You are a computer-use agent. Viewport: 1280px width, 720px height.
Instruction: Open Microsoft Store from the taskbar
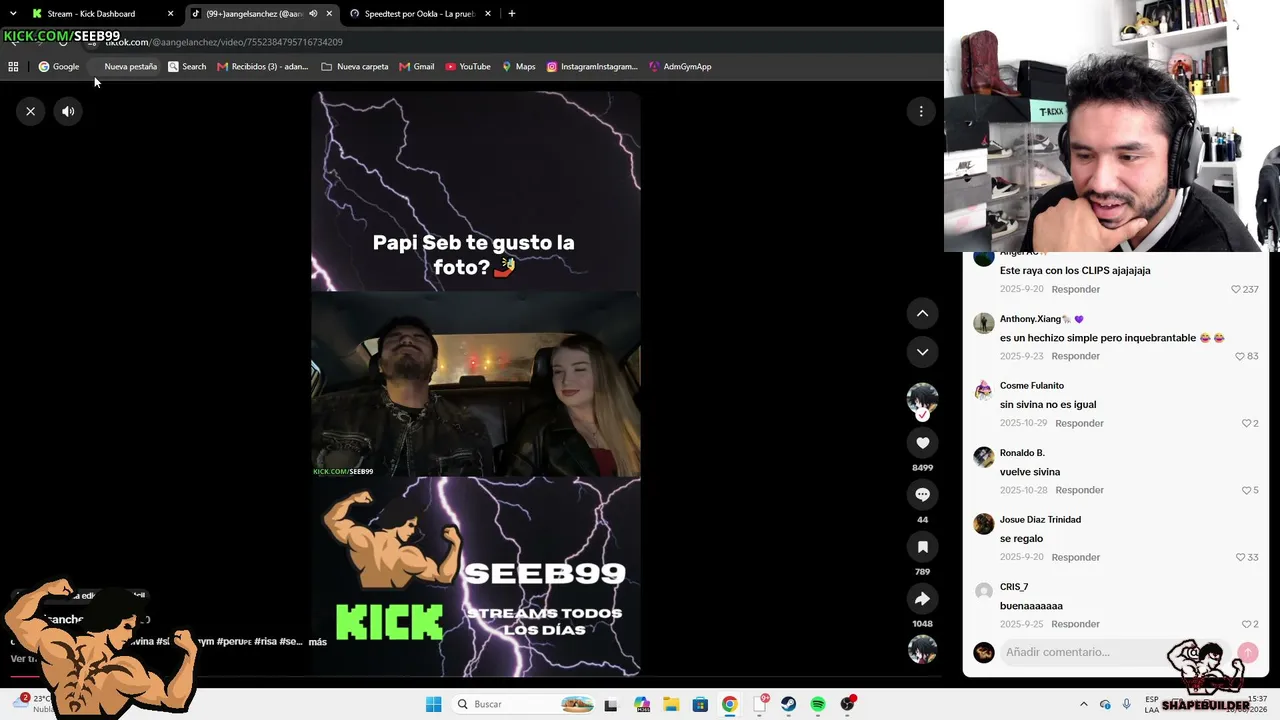[x=700, y=704]
